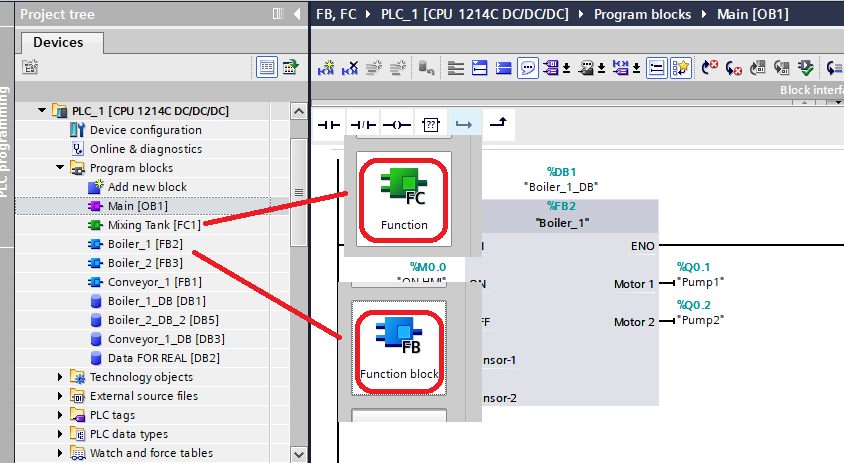Toggle column layout icon in Project tree header

(x=278, y=13)
